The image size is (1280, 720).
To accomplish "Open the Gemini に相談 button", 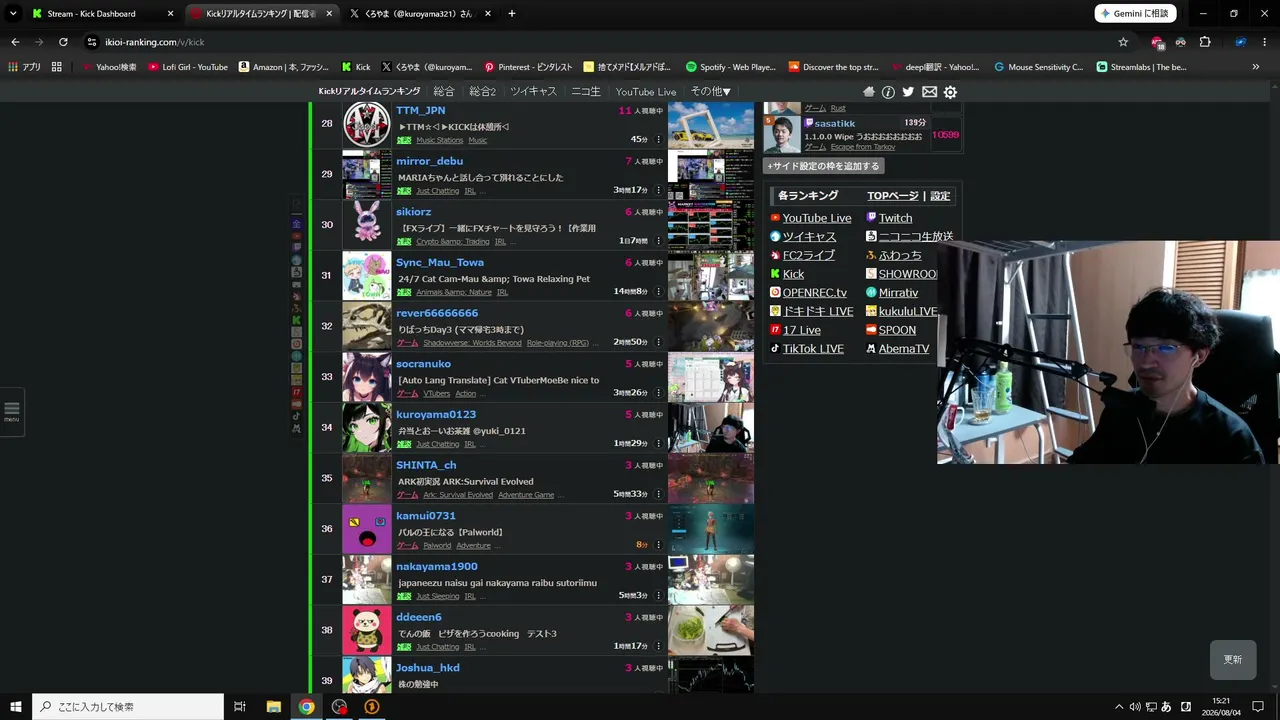I will [x=1135, y=14].
